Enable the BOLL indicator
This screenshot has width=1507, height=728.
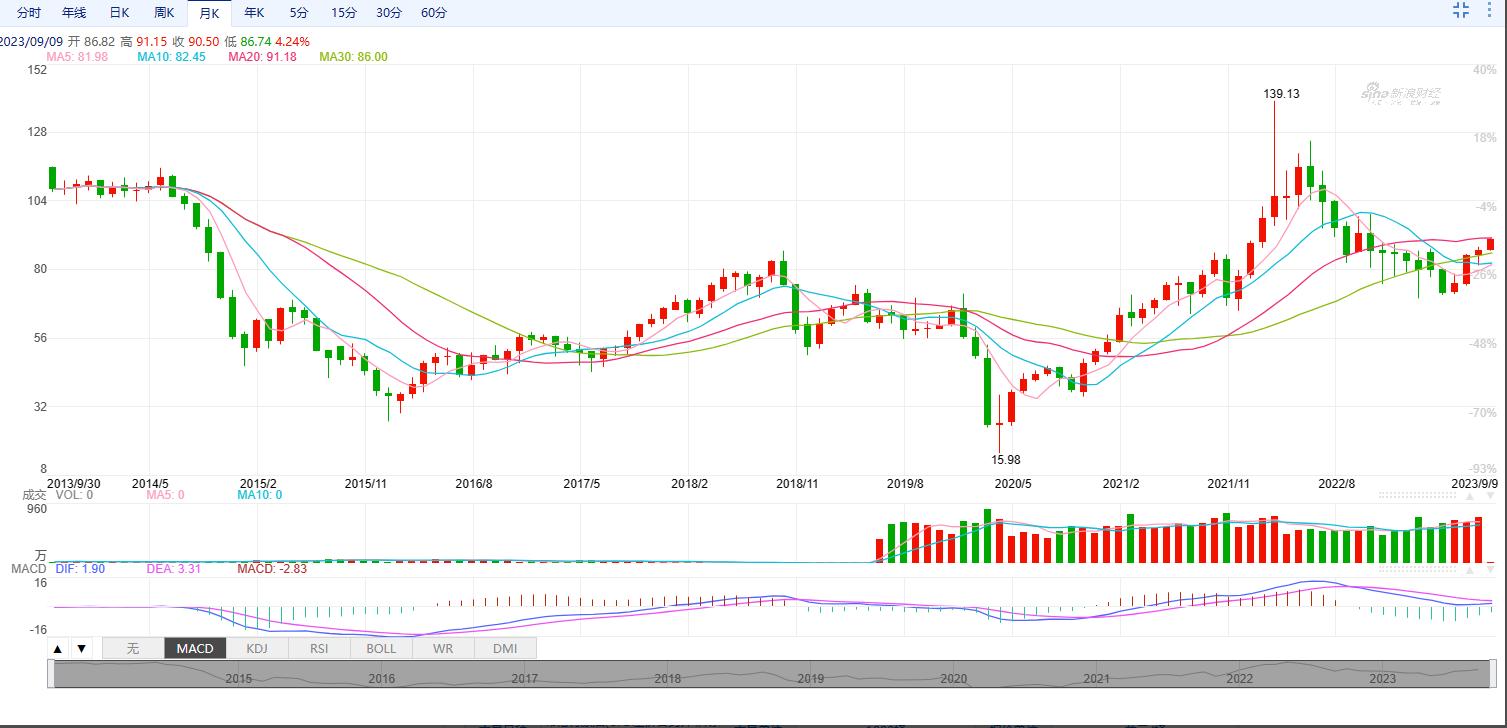click(x=381, y=648)
